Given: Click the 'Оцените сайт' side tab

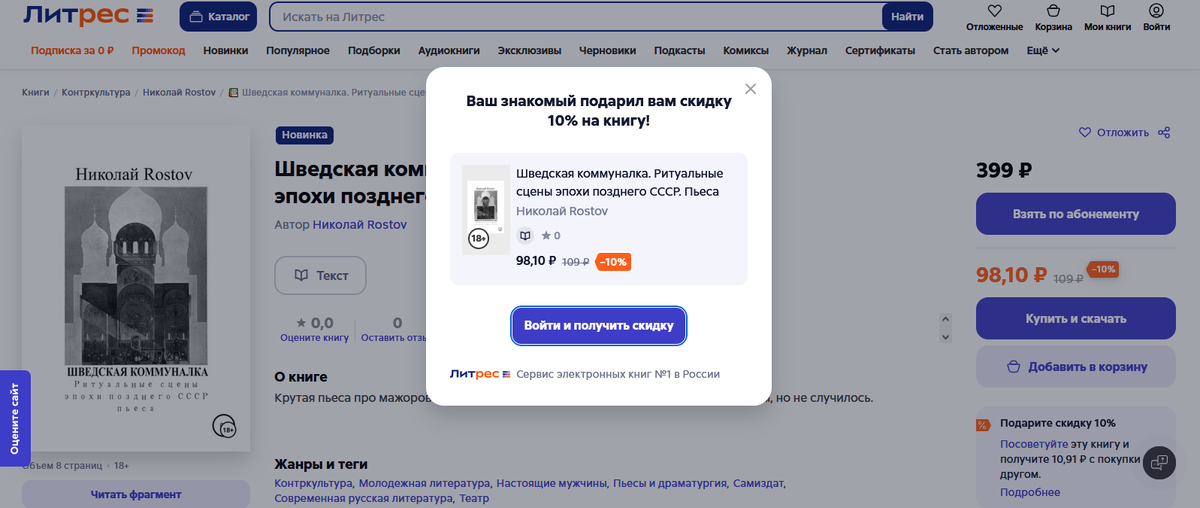Looking at the screenshot, I should [14, 418].
